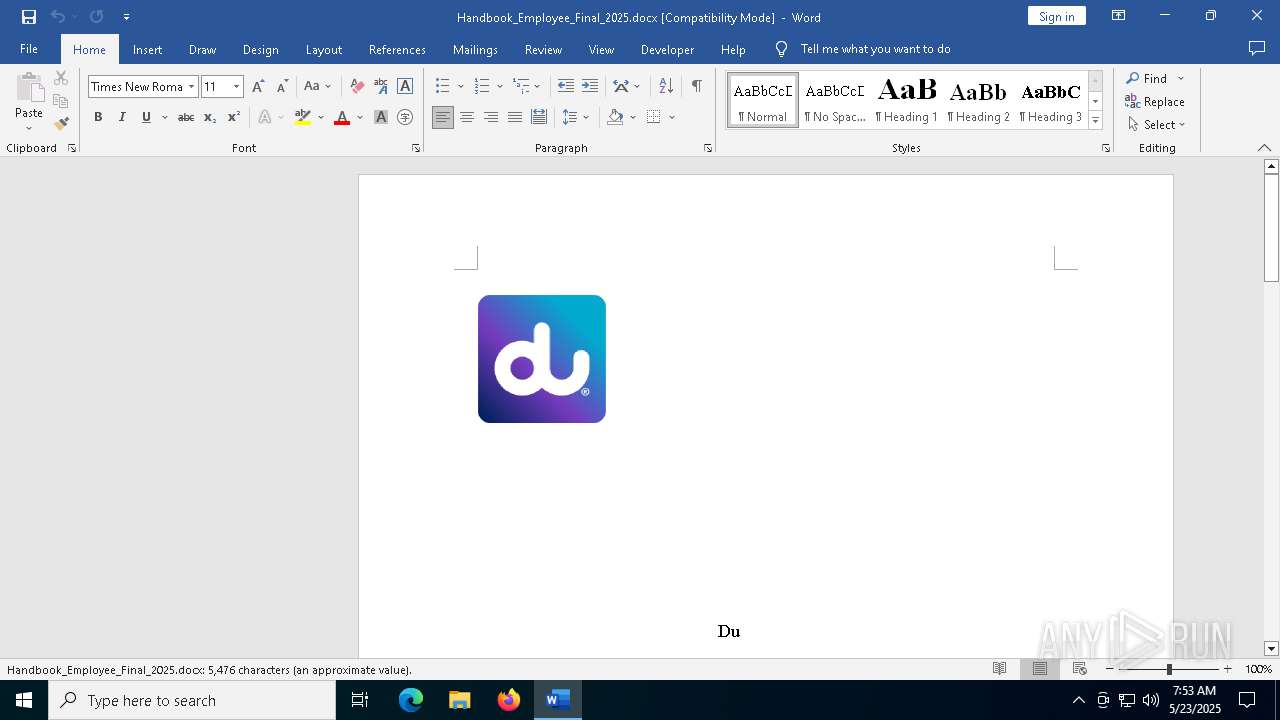Center align the paragraph
The height and width of the screenshot is (720, 1280).
point(467,117)
